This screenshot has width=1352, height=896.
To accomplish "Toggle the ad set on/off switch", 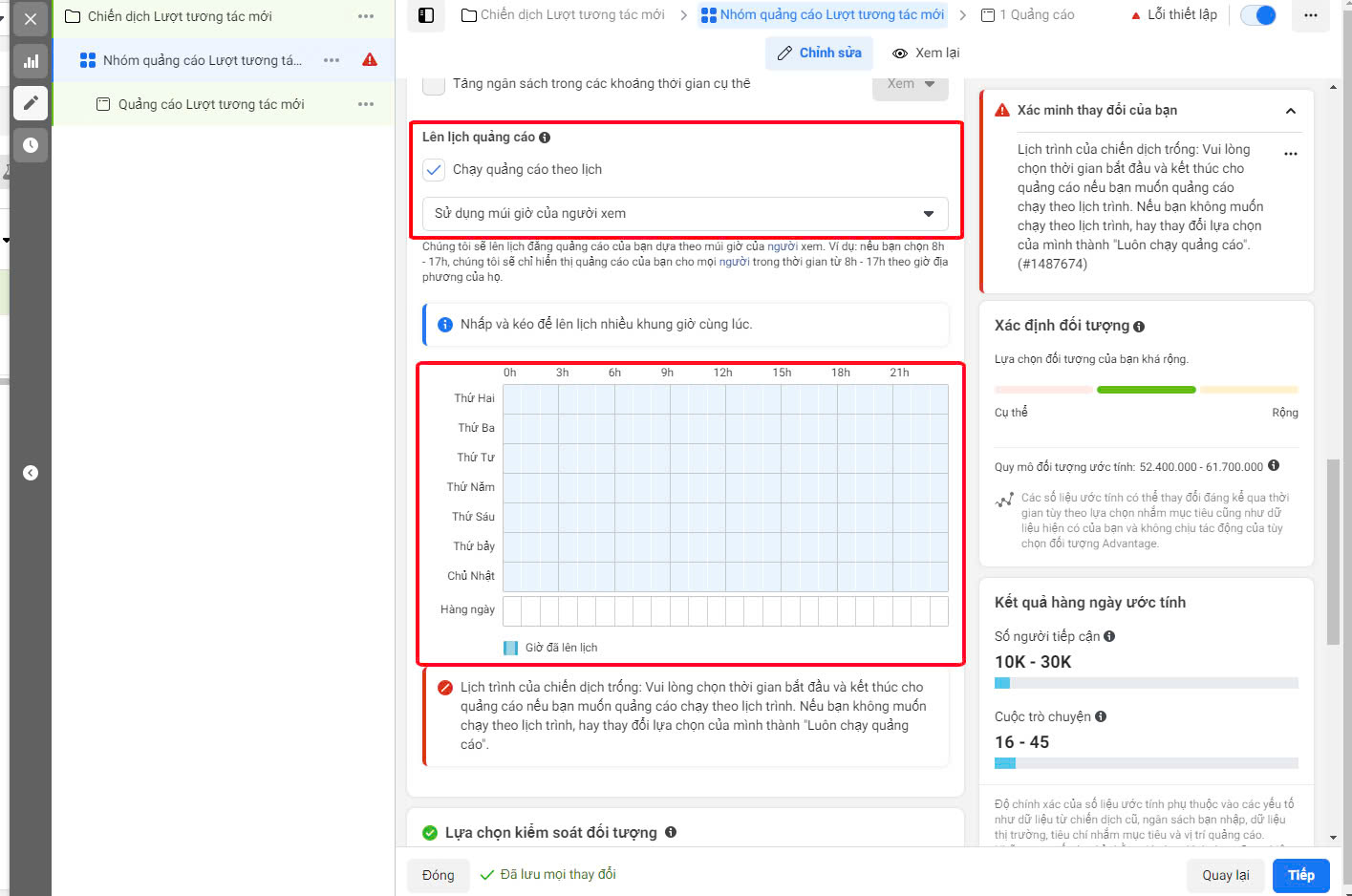I will pyautogui.click(x=1258, y=15).
